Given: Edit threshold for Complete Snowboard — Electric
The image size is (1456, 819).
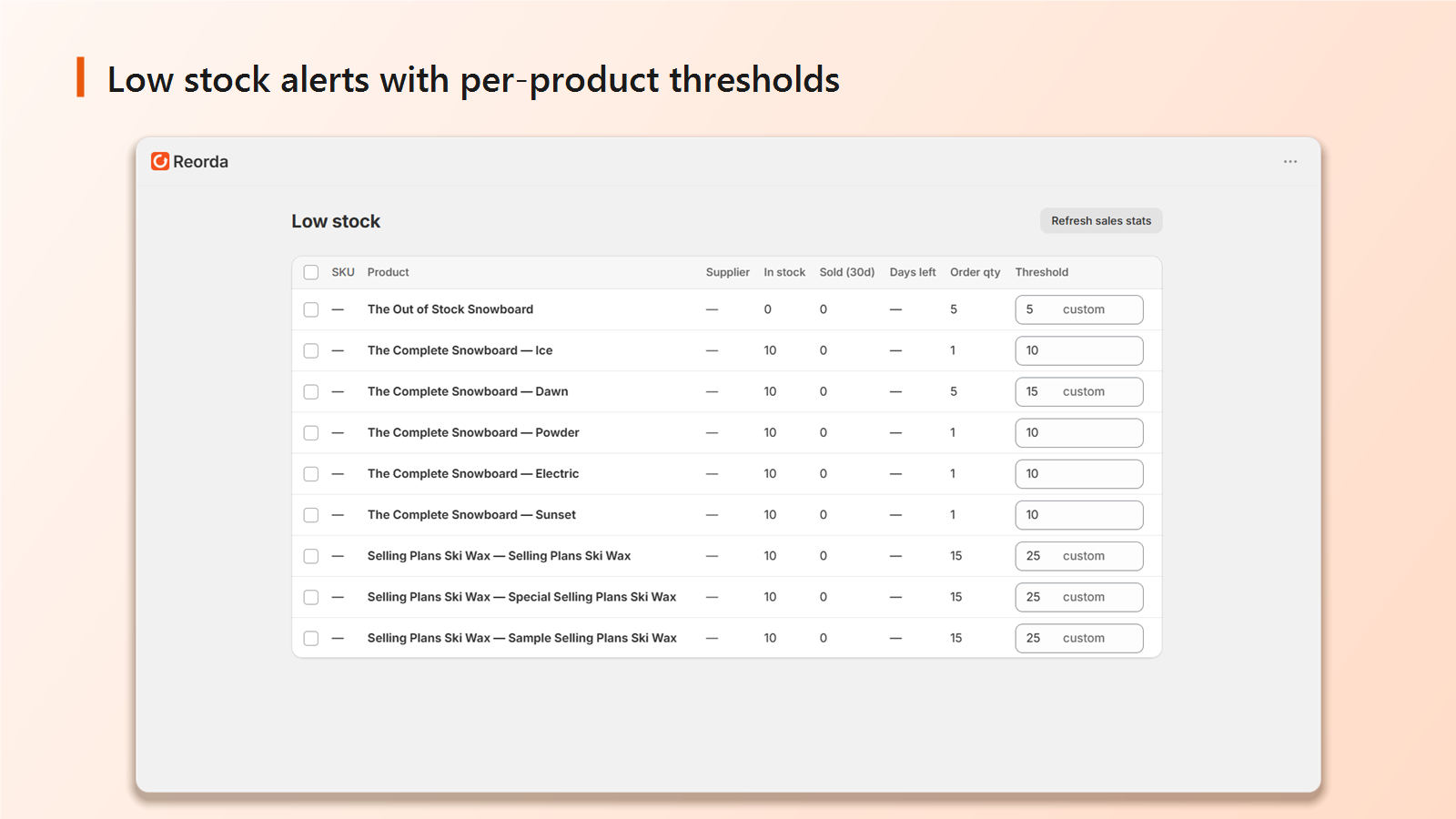Looking at the screenshot, I should tap(1079, 474).
